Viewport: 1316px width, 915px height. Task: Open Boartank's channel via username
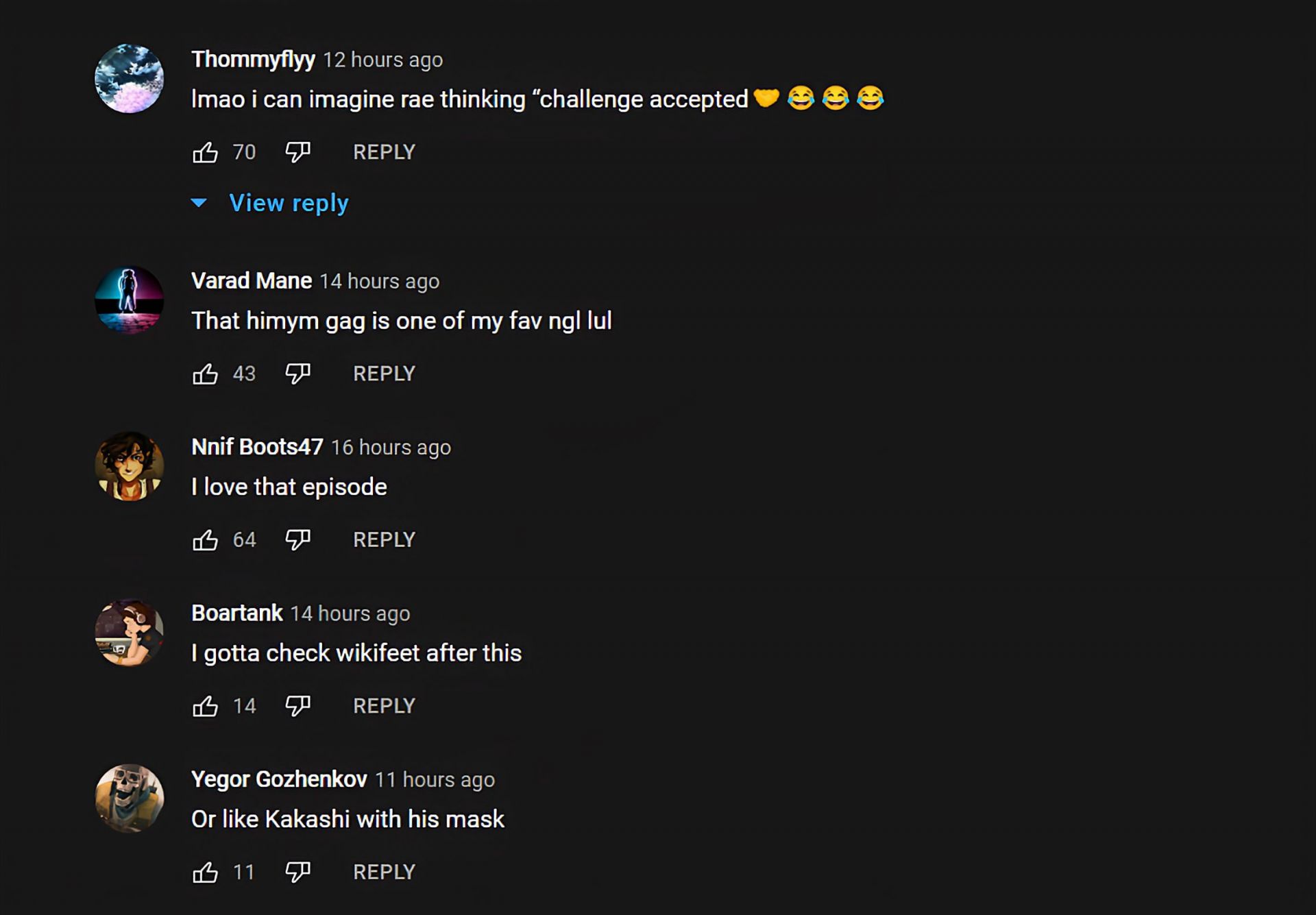point(236,613)
